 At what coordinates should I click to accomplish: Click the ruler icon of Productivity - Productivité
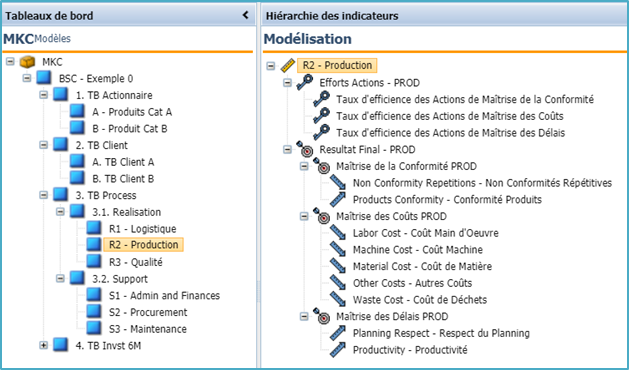(338, 349)
